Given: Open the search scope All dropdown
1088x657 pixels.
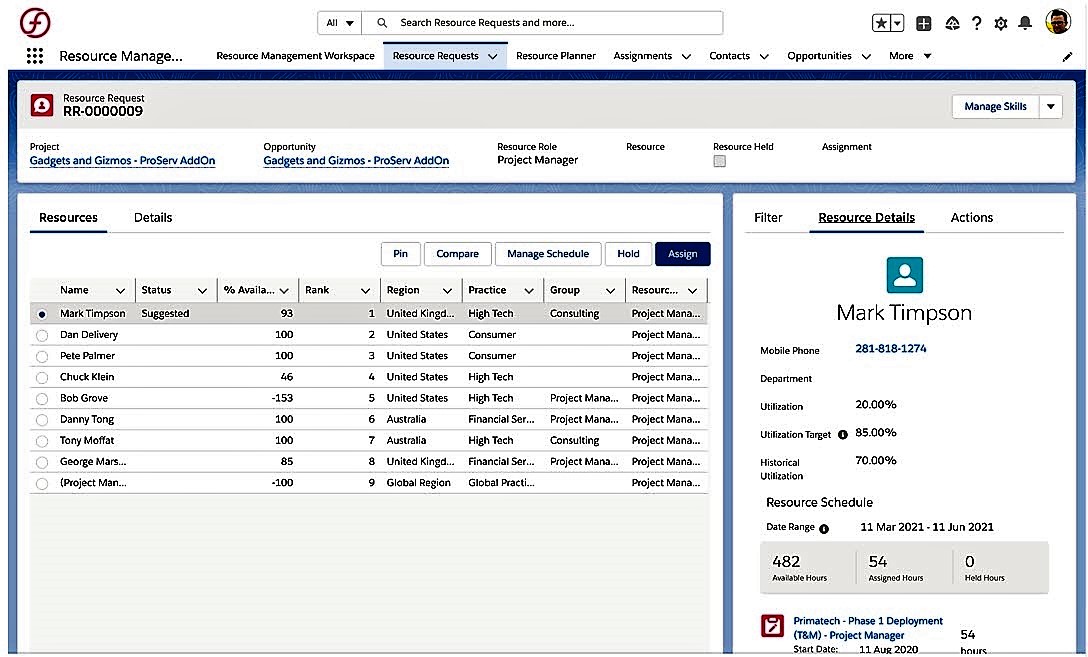Looking at the screenshot, I should click(x=340, y=23).
